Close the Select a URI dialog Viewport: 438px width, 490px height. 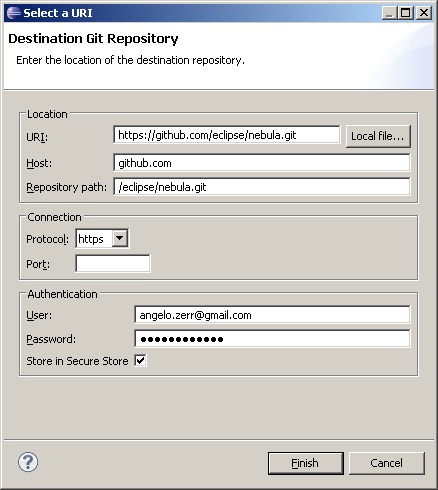click(424, 13)
